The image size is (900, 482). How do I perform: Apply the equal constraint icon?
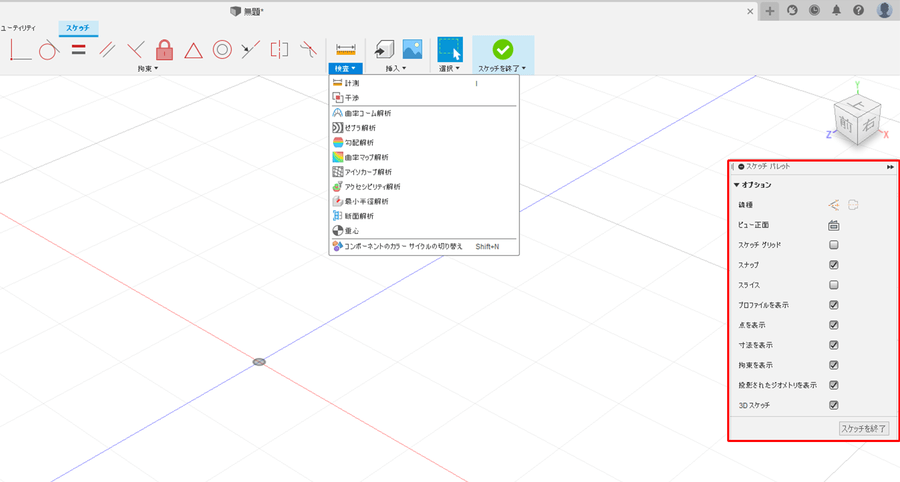click(x=79, y=50)
